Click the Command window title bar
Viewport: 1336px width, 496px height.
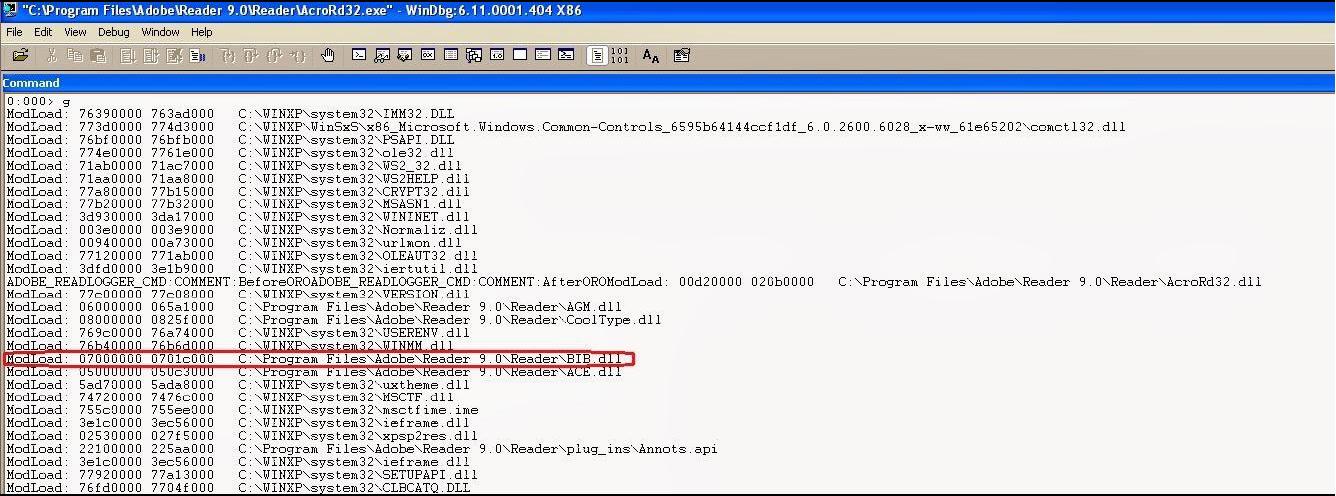(x=668, y=83)
